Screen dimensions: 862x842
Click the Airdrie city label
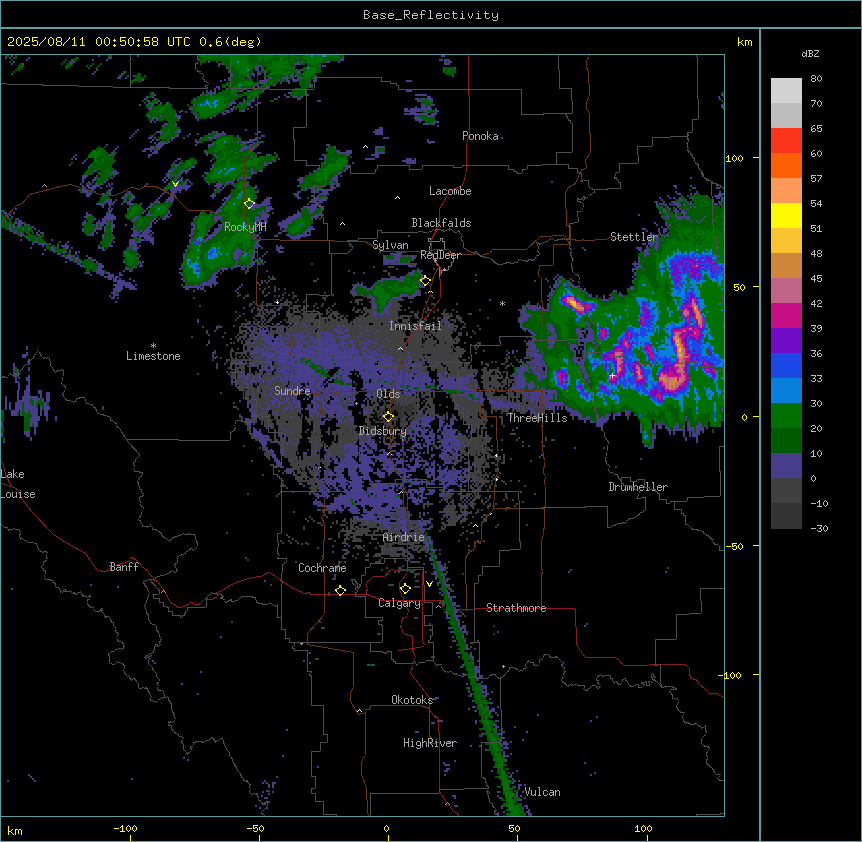pyautogui.click(x=404, y=537)
